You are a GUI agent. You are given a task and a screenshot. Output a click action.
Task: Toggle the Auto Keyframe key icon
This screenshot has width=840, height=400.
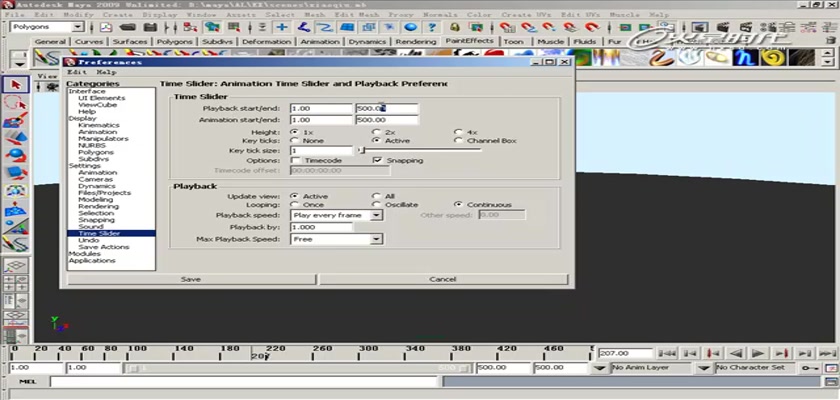click(809, 368)
